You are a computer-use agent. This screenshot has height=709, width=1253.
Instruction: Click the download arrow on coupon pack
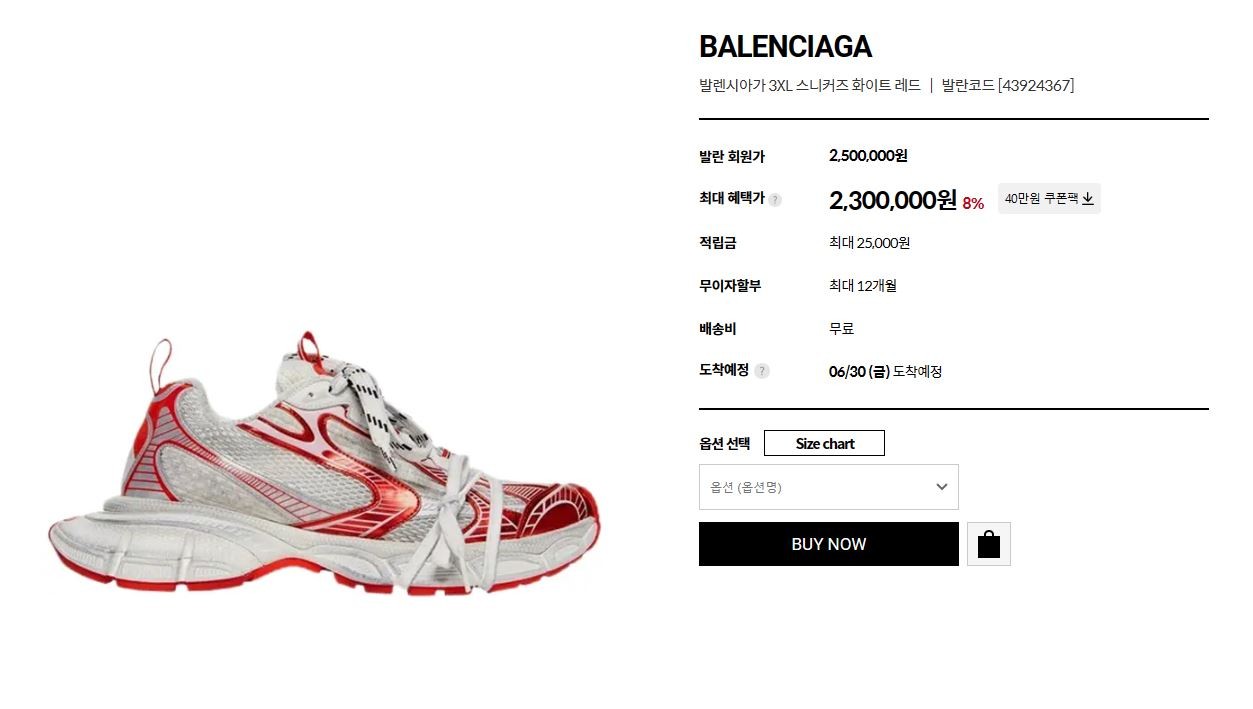[1088, 199]
